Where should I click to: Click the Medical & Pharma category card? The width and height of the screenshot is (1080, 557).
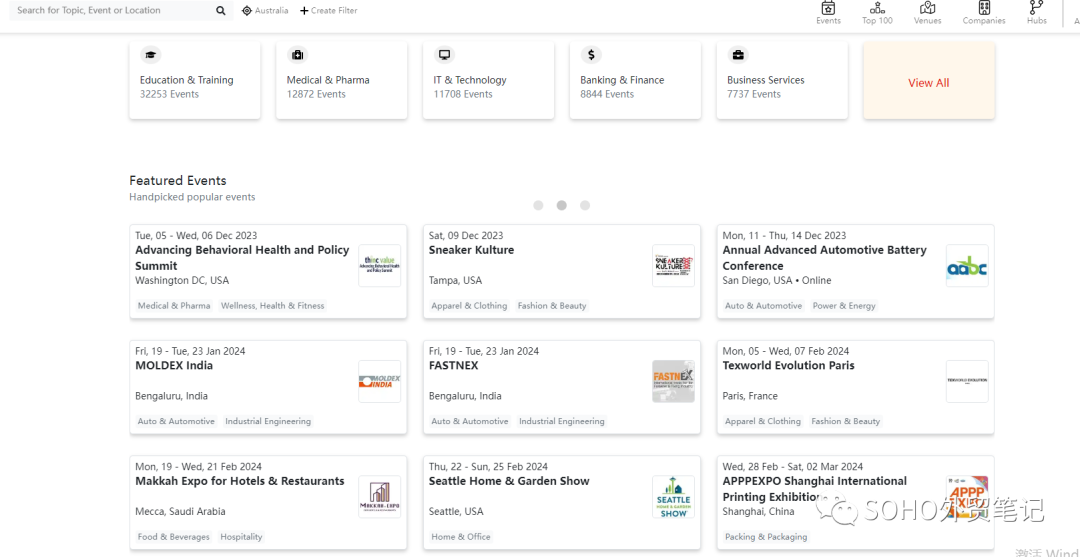click(341, 81)
